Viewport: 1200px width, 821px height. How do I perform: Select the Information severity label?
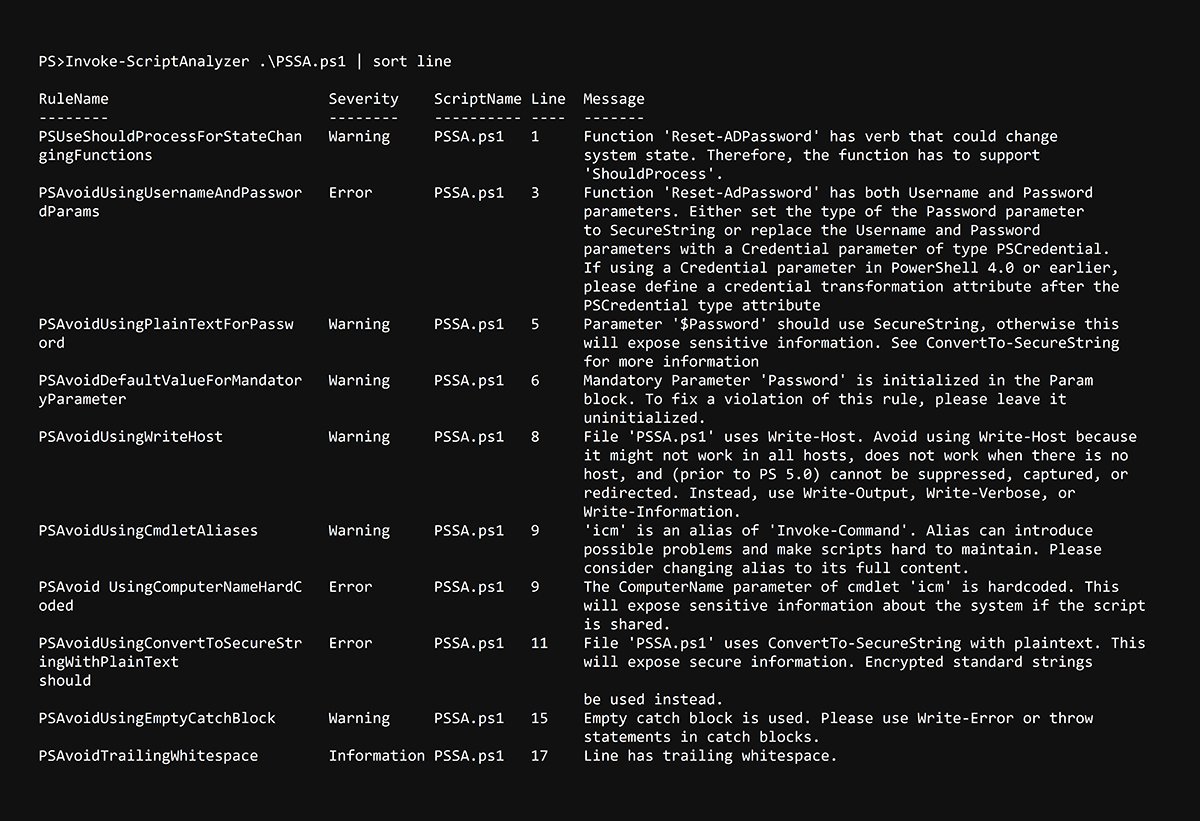[x=377, y=755]
